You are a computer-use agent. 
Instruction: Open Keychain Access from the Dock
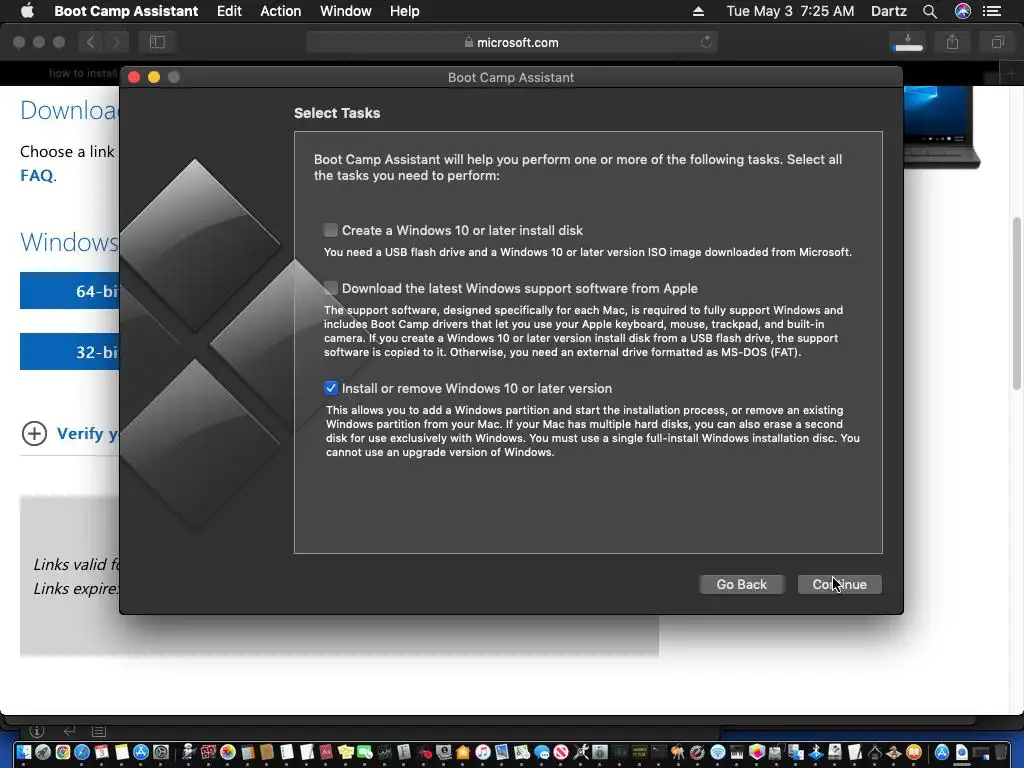678,752
